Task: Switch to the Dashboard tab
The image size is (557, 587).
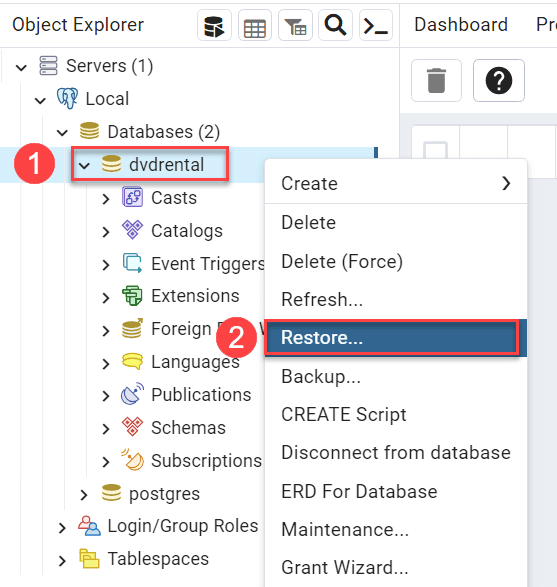Action: coord(461,25)
